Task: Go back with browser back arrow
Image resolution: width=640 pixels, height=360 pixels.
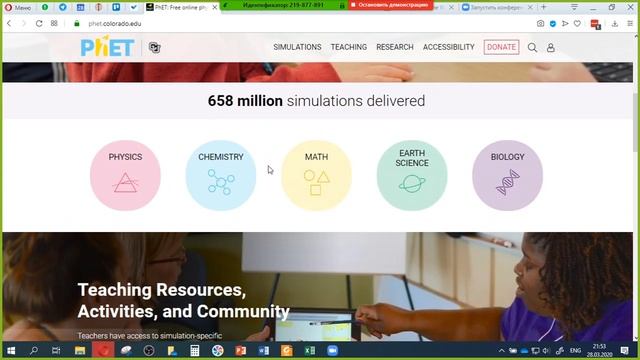Action: (x=9, y=24)
